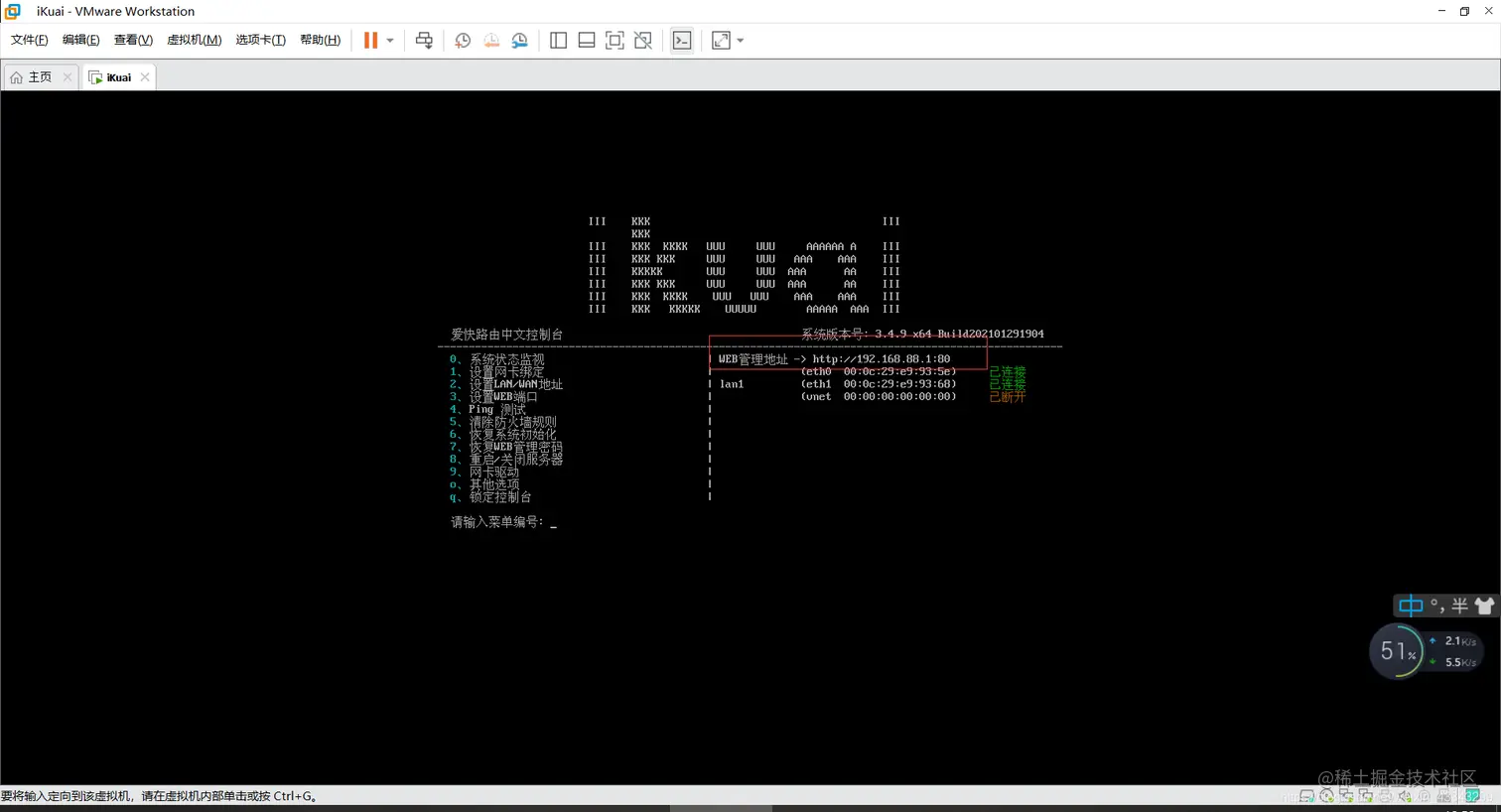Click console option 7、恢复WEB管理密码
Screen dimensions: 1501x812
pos(505,447)
